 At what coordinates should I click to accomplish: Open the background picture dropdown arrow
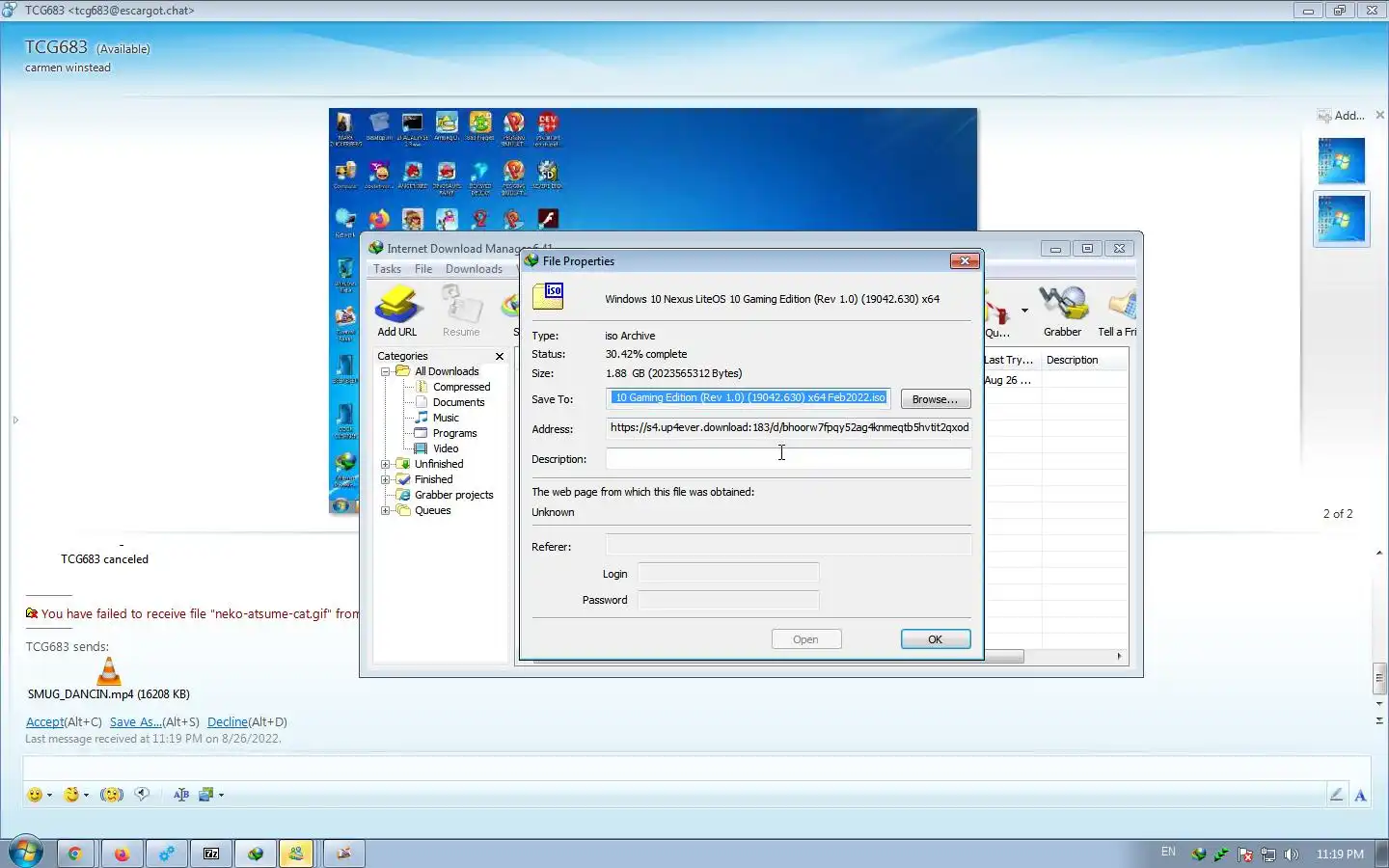[x=221, y=796]
